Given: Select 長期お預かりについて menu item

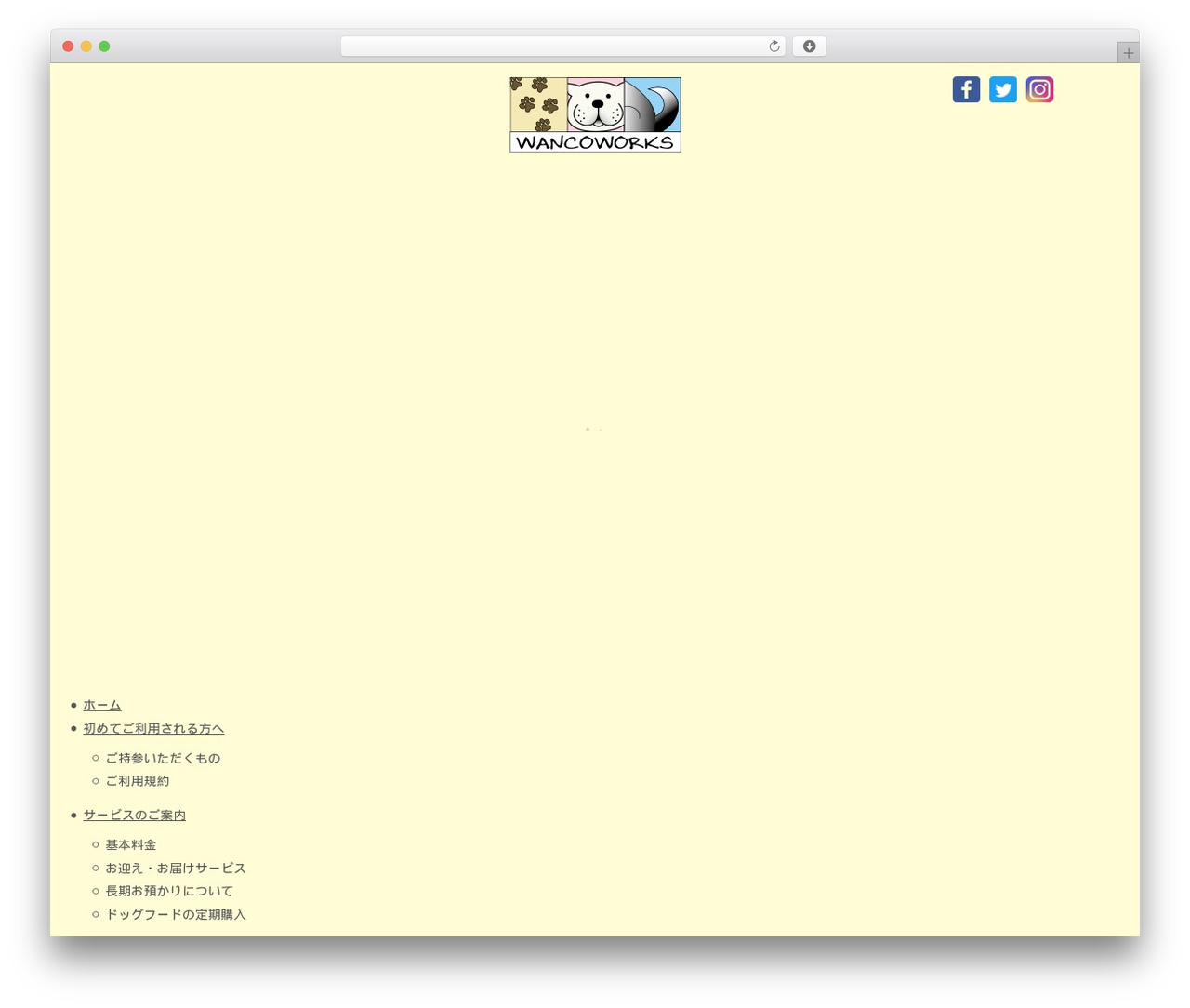Looking at the screenshot, I should tap(169, 891).
